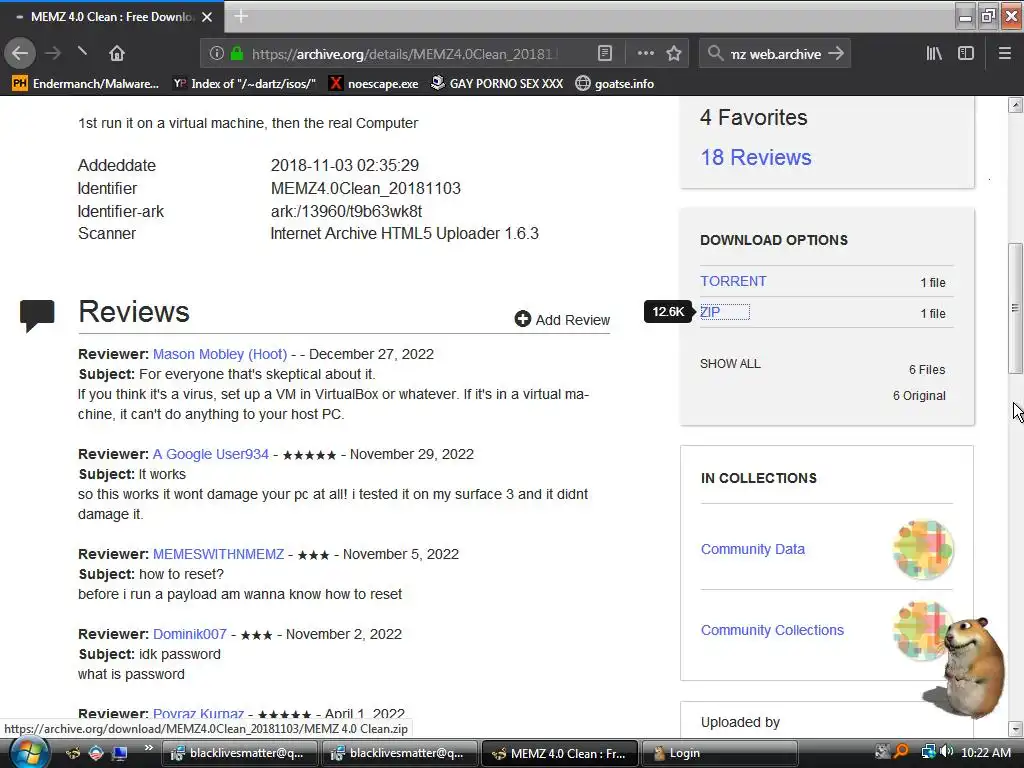Click the forward navigation arrow
The image size is (1024, 768).
click(53, 54)
